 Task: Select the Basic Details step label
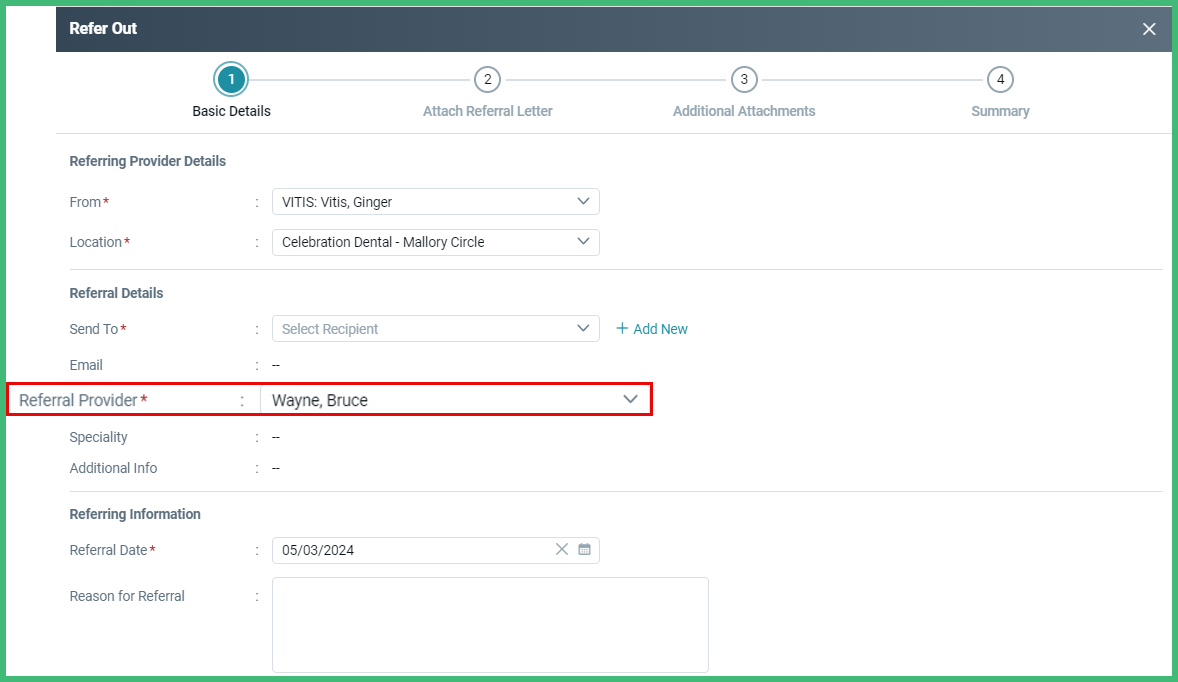pos(231,111)
